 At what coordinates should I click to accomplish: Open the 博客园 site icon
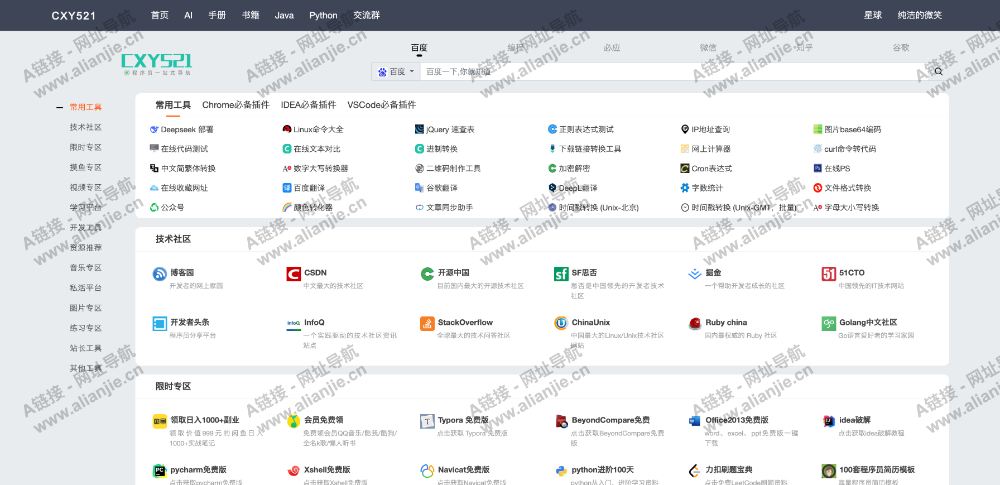pyautogui.click(x=159, y=274)
